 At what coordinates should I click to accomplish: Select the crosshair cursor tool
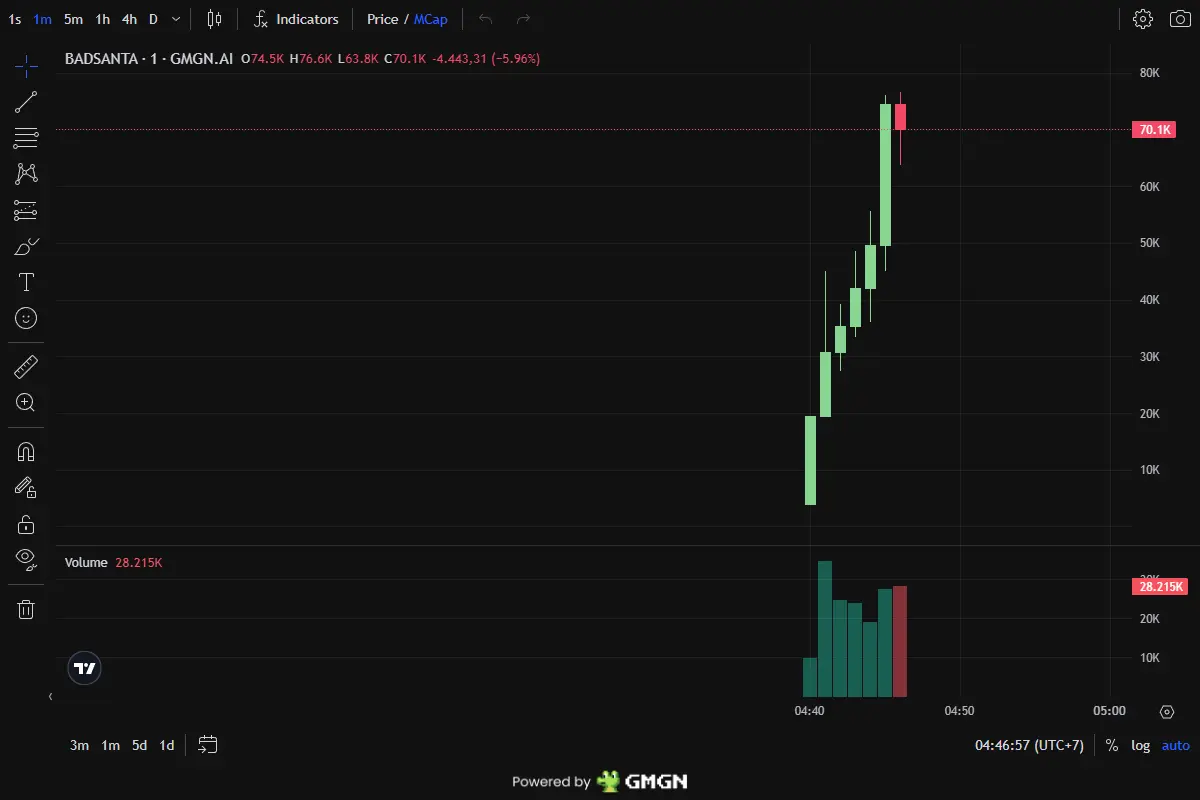pyautogui.click(x=26, y=67)
